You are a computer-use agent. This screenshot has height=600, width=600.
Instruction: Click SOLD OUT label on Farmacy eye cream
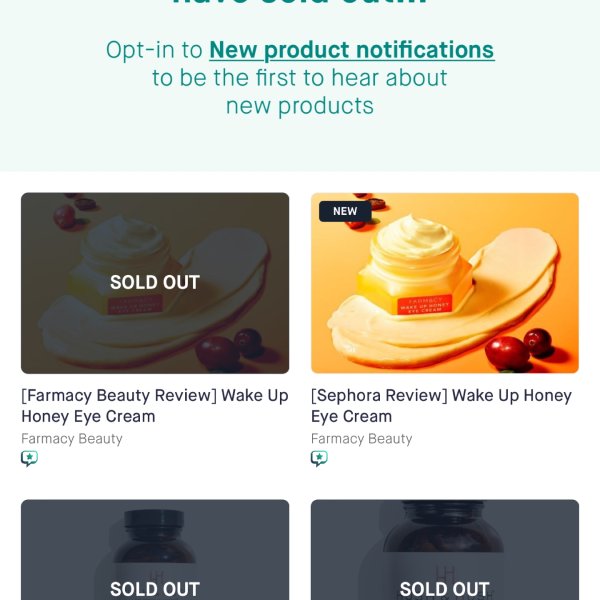click(155, 282)
